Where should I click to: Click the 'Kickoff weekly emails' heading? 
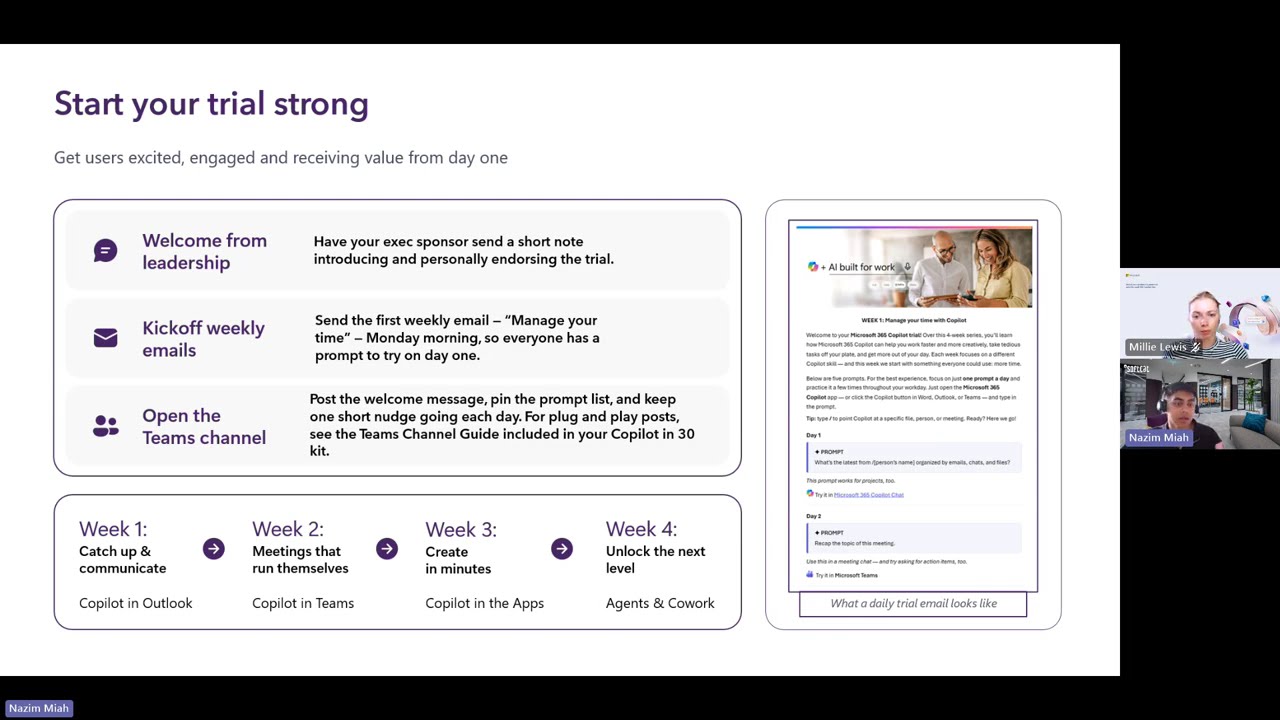click(203, 339)
